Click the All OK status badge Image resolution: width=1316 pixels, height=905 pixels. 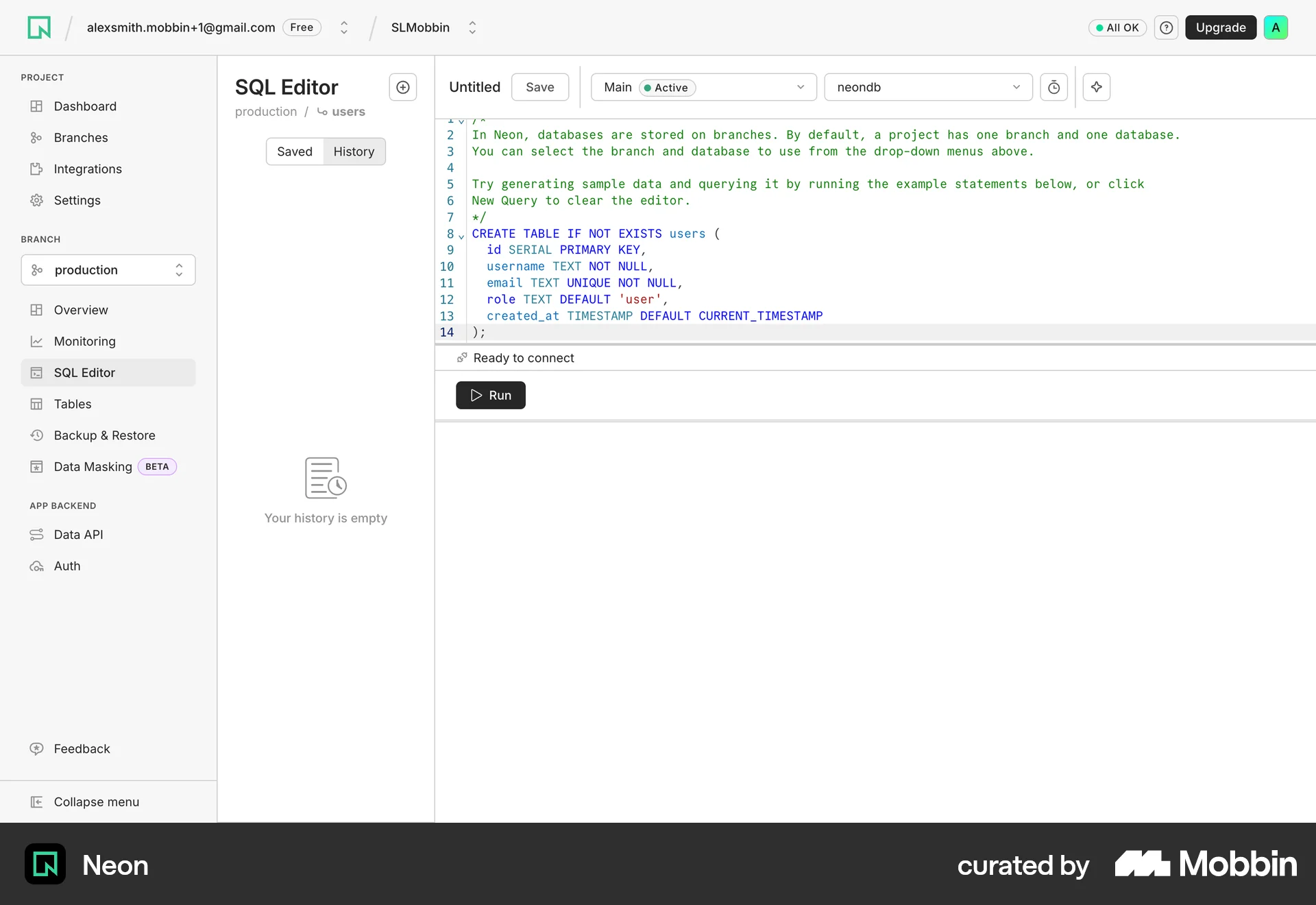1117,27
